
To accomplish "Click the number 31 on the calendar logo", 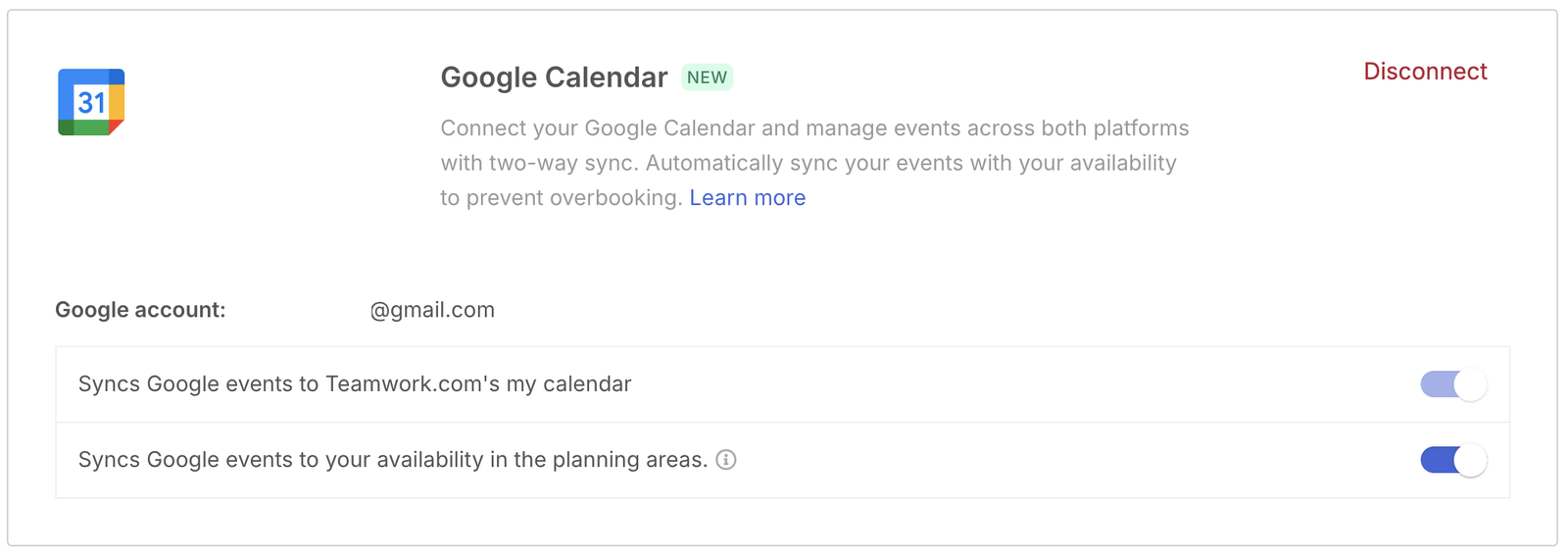I will 91,102.
